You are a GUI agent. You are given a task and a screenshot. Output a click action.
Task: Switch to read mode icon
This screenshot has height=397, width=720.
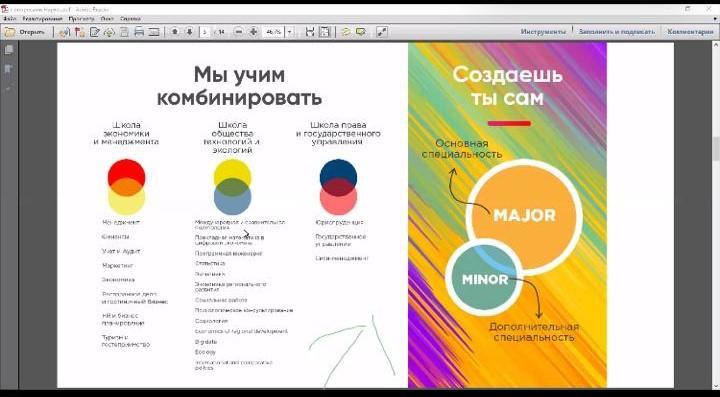pyautogui.click(x=382, y=32)
